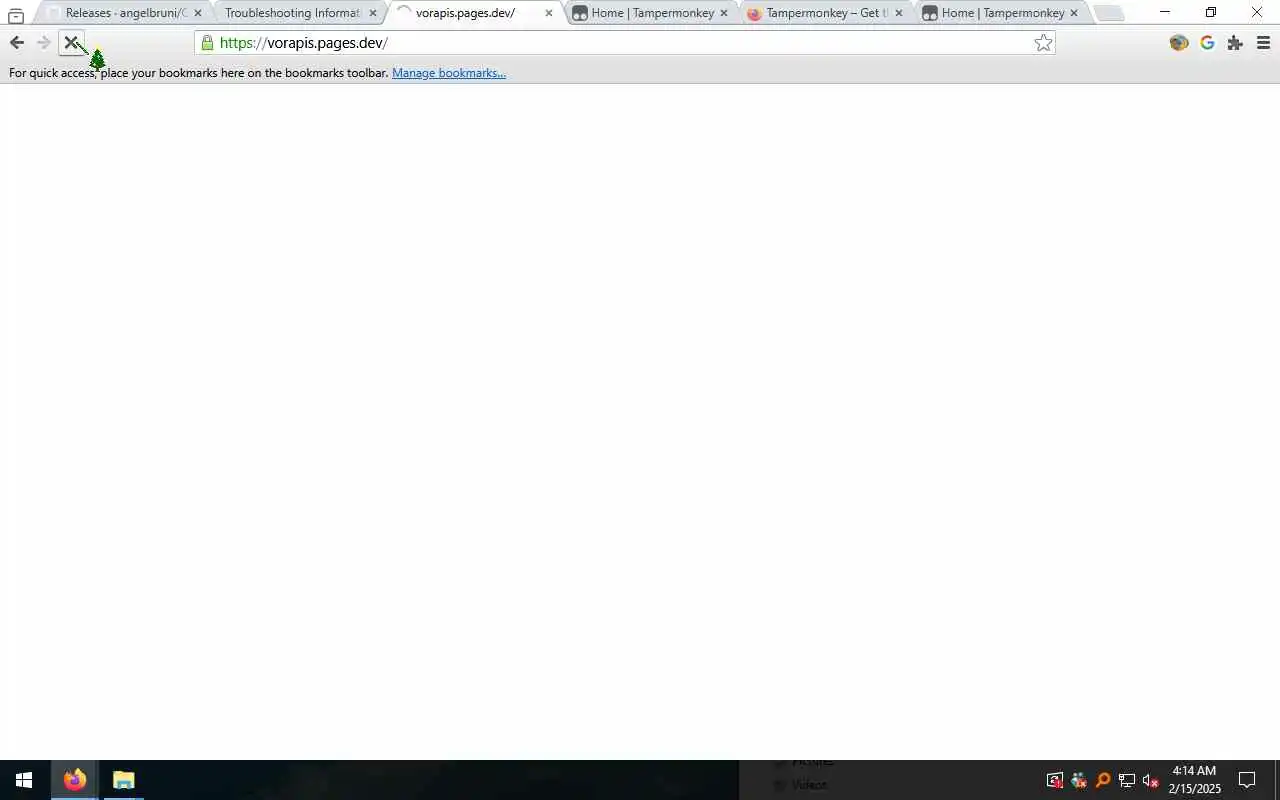This screenshot has width=1280, height=800.
Task: Open the browser hamburger menu
Action: [x=1263, y=42]
